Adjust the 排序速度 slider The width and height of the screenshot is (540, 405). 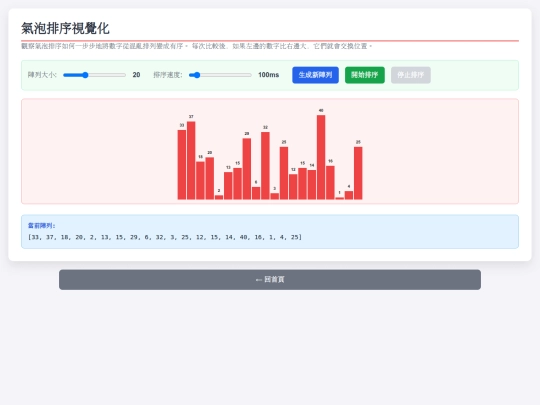pyautogui.click(x=220, y=75)
